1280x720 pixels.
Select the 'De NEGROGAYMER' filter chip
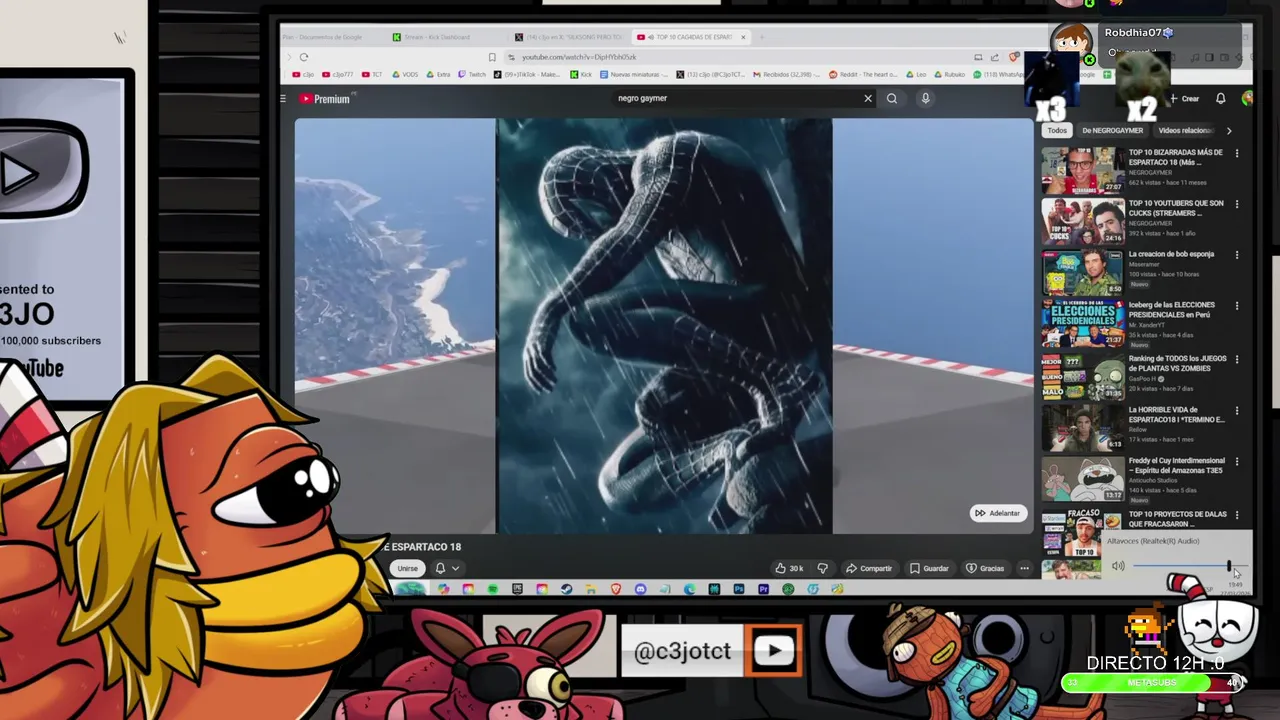[x=1112, y=130]
